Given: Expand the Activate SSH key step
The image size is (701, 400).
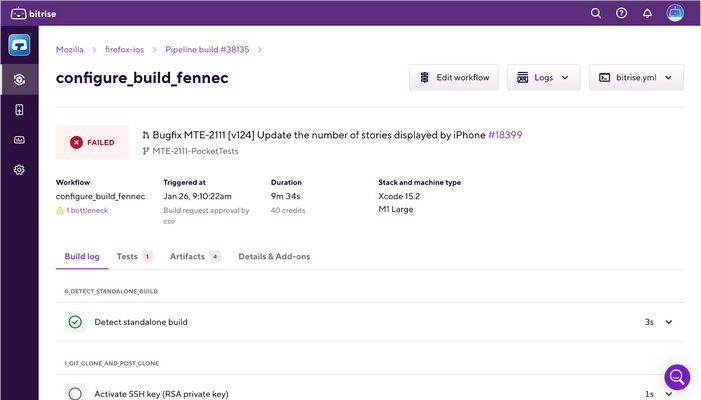Looking at the screenshot, I should pos(669,394).
